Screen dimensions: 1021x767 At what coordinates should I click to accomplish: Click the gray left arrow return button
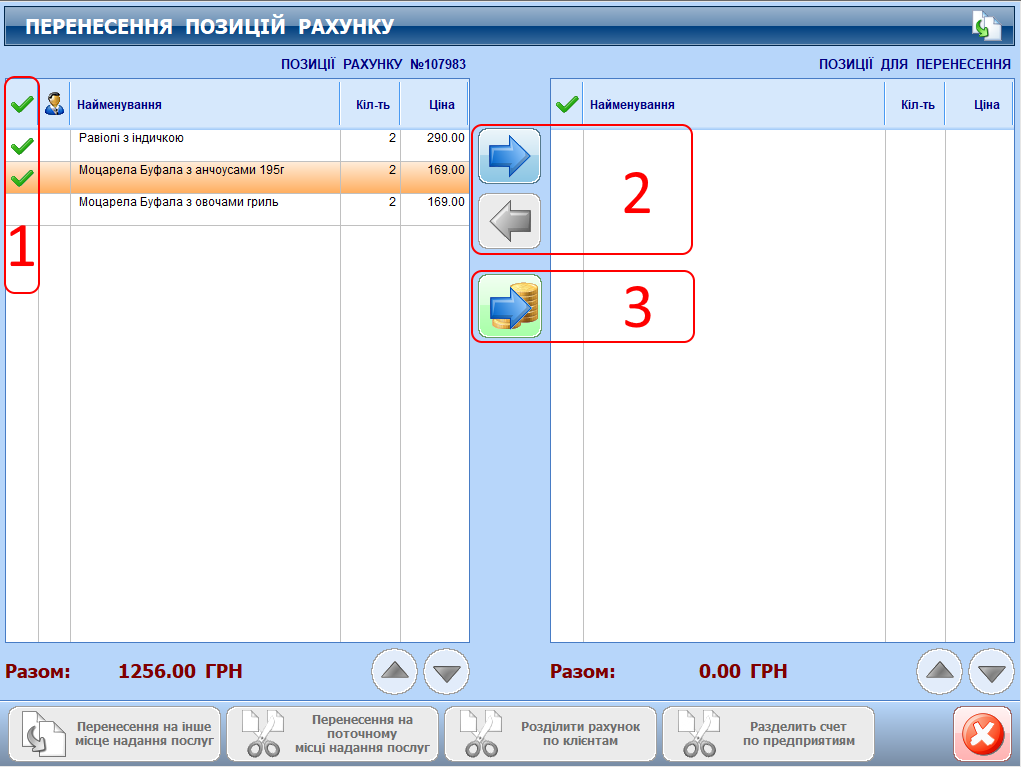point(509,221)
